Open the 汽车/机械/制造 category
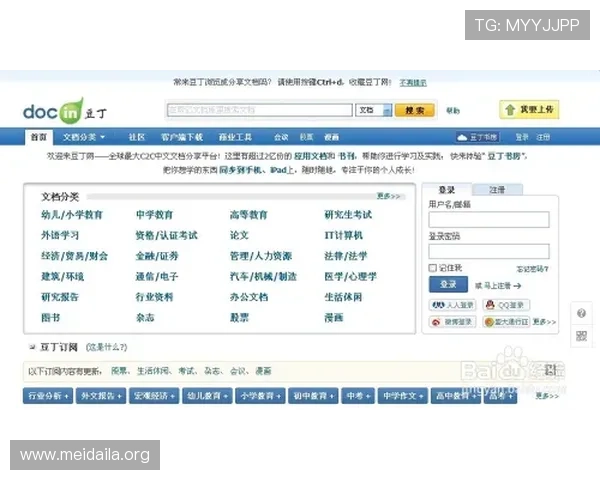This screenshot has width=600, height=480. click(263, 276)
